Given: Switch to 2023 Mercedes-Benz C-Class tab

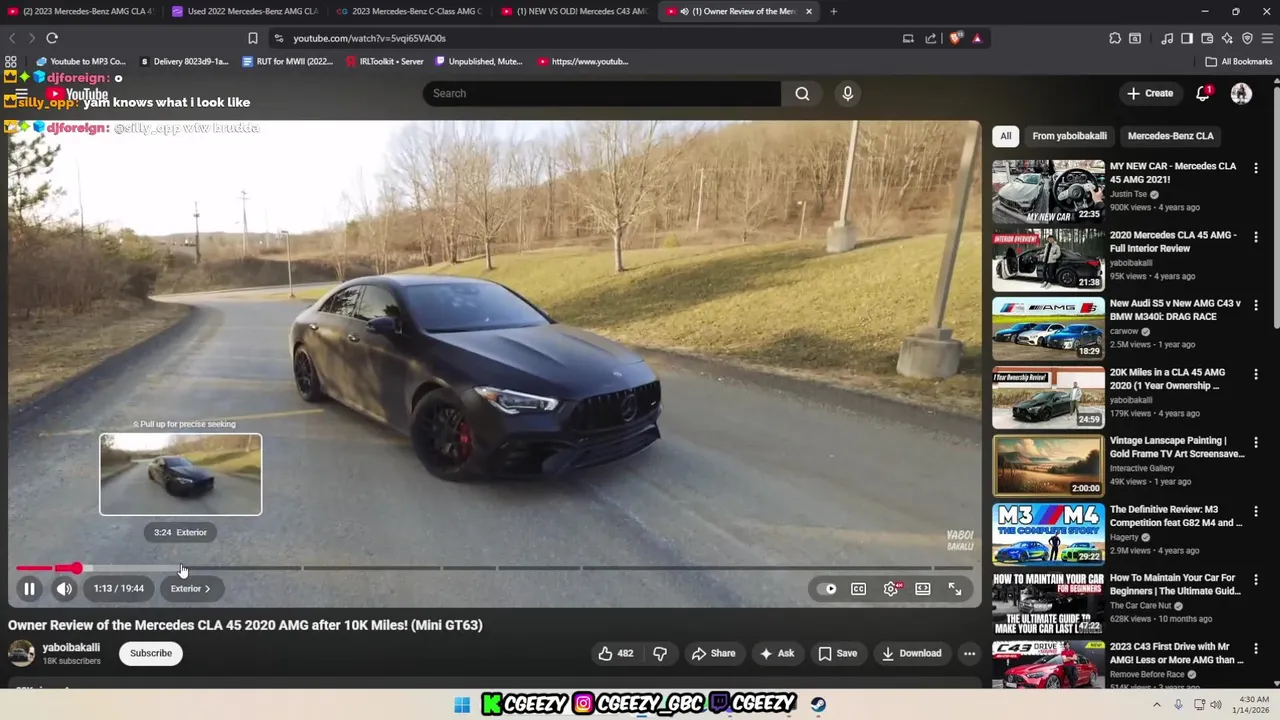Looking at the screenshot, I should 410,11.
